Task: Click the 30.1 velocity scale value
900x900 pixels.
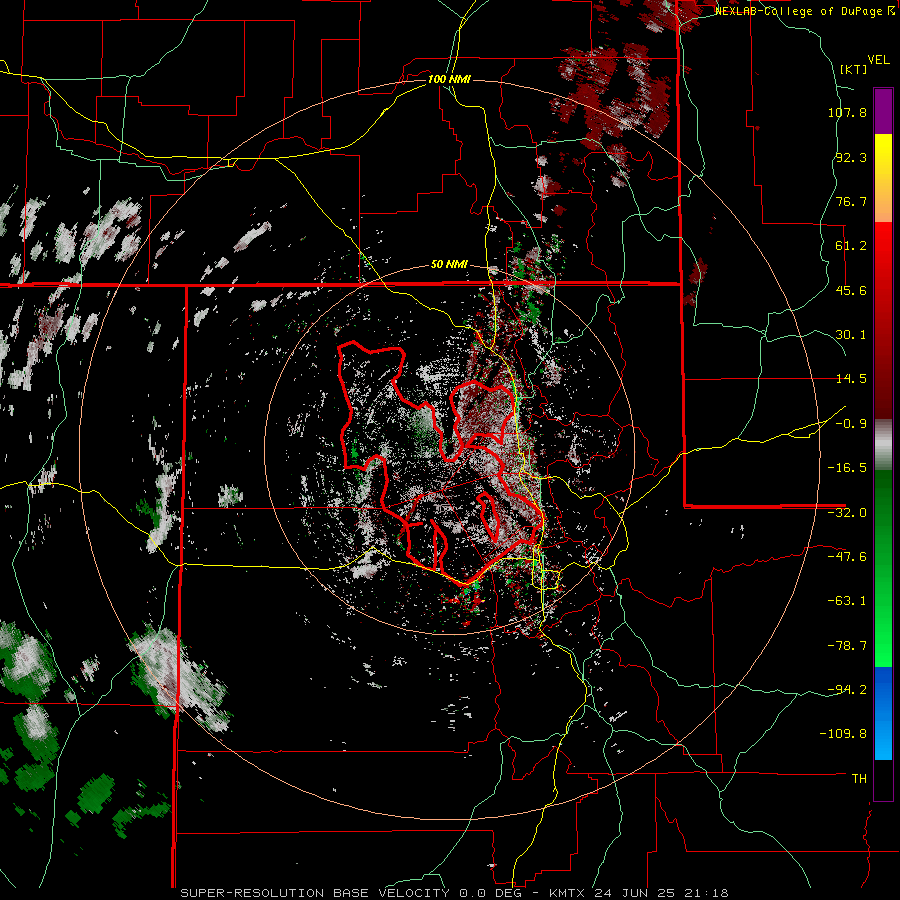Action: click(x=851, y=335)
